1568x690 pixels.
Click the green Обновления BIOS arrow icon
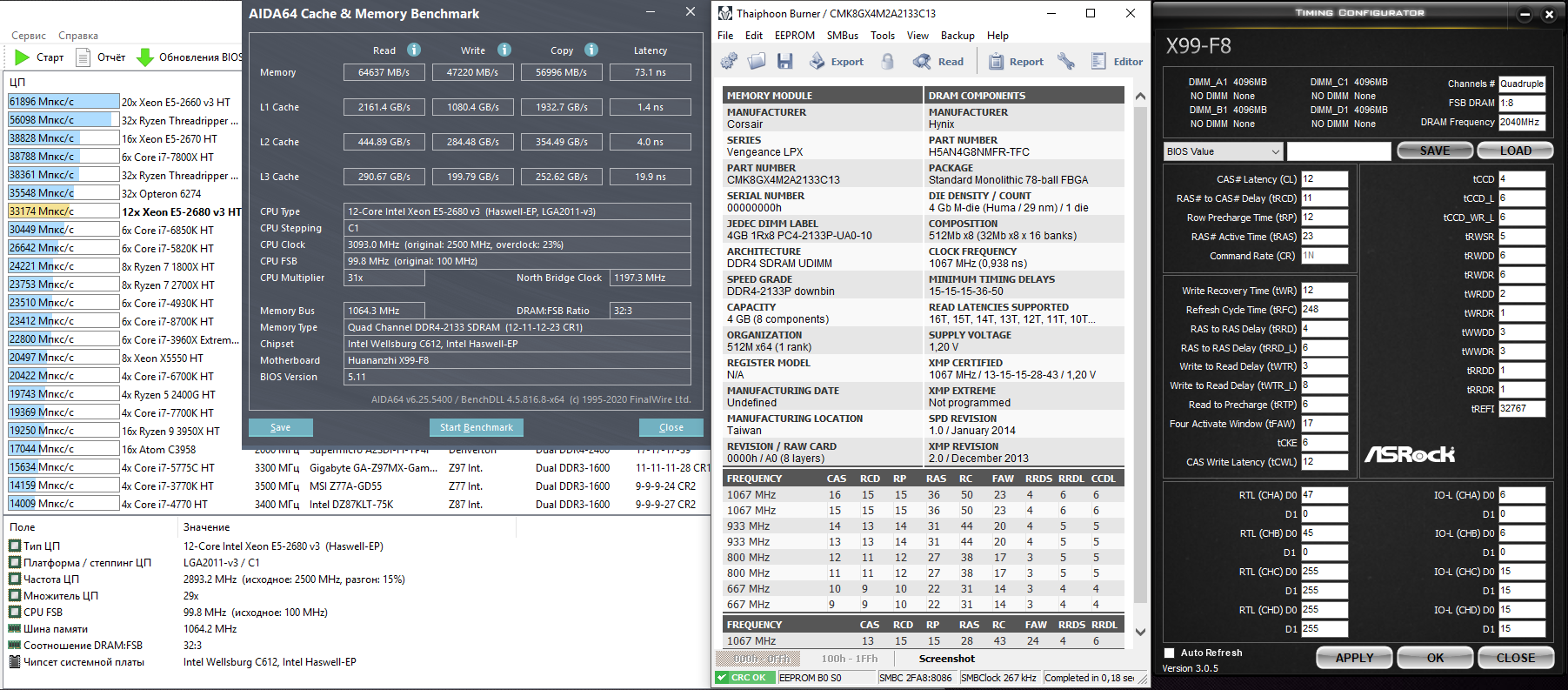click(x=145, y=57)
